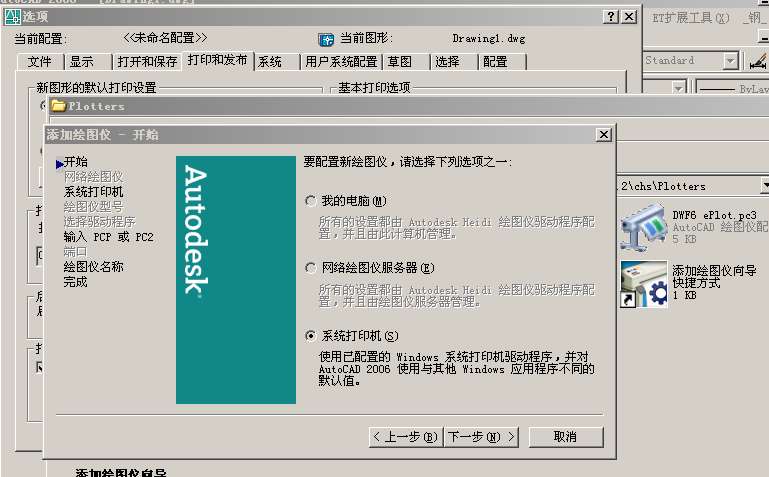The width and height of the screenshot is (769, 477).
Task: Proceed with the 下一步(N) button
Action: (x=481, y=437)
